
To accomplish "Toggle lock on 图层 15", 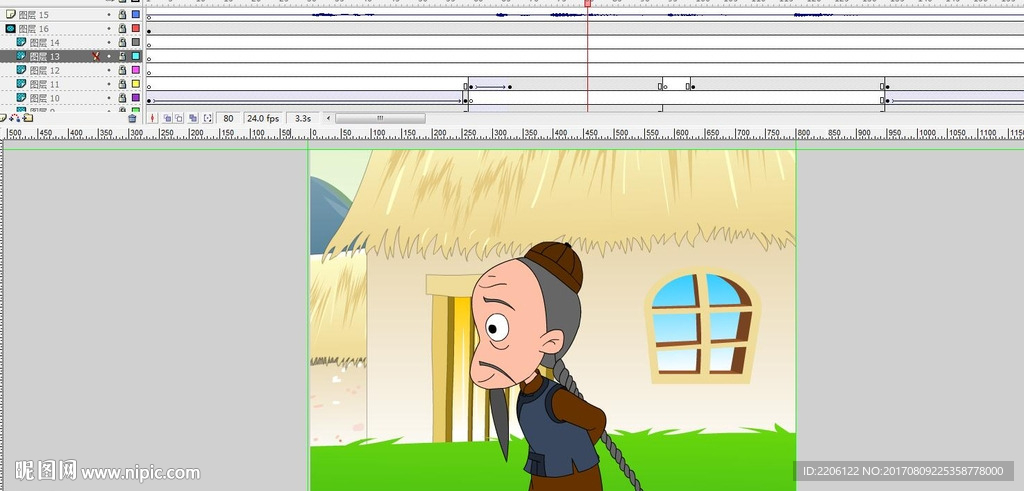I will (x=122, y=15).
